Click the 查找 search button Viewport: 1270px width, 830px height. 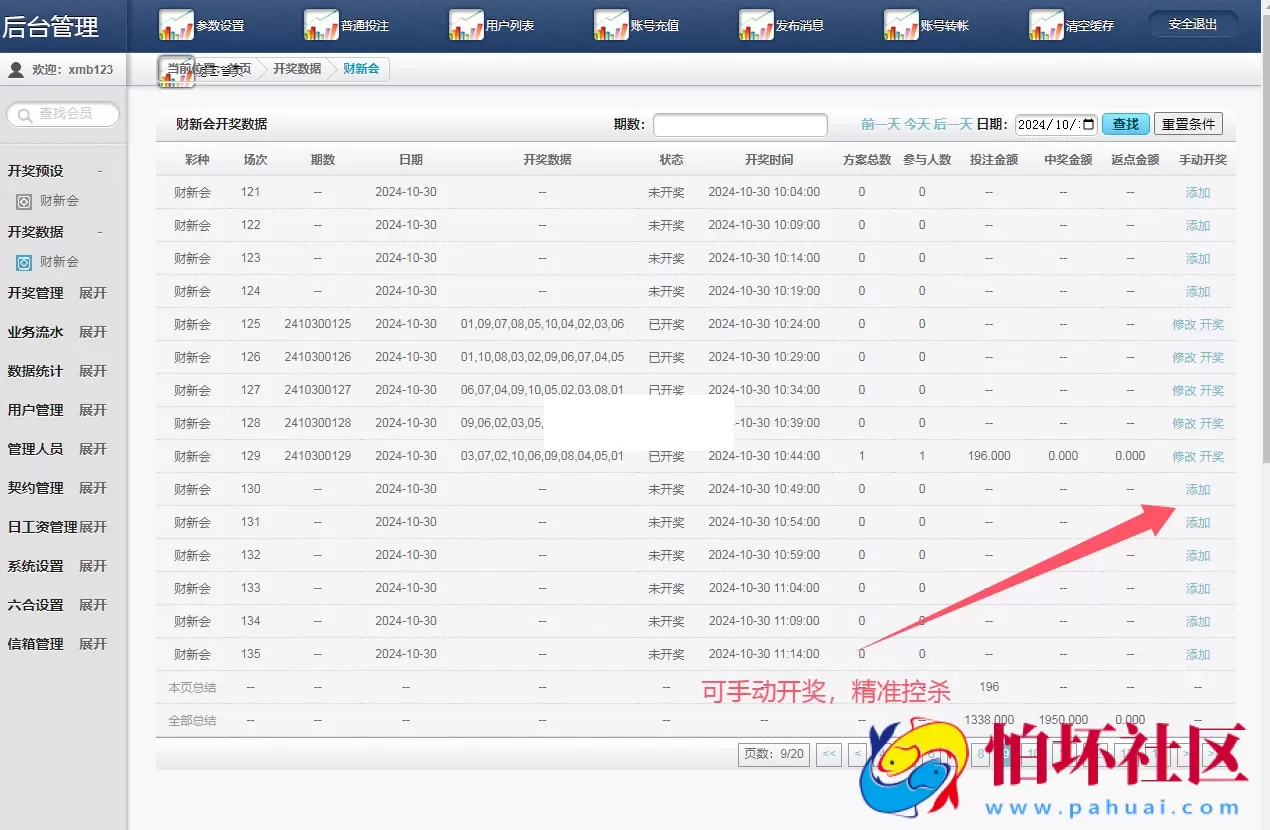pyautogui.click(x=1125, y=123)
